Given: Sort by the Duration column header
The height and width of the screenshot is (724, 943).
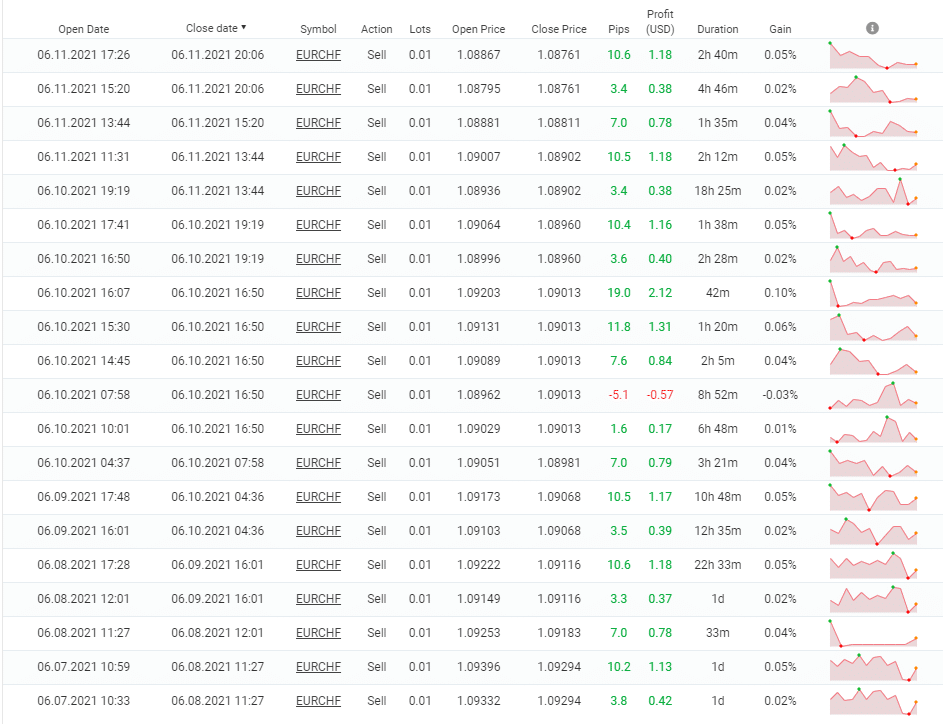Looking at the screenshot, I should 718,29.
